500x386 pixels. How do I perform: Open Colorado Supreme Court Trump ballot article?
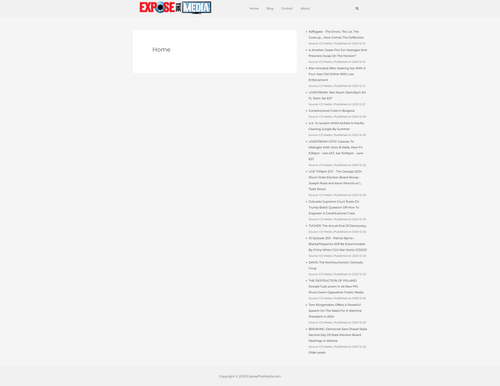[334, 207]
